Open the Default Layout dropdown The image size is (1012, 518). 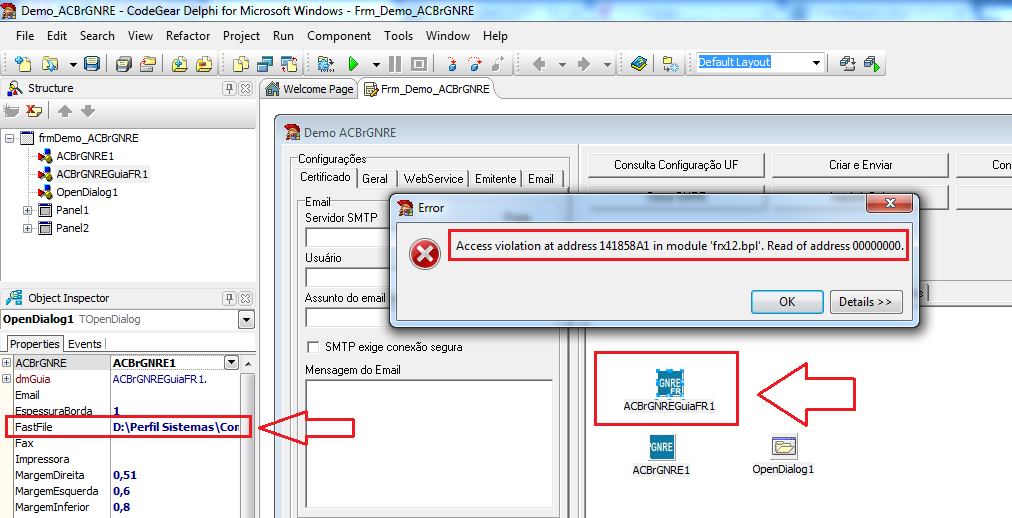pos(816,63)
